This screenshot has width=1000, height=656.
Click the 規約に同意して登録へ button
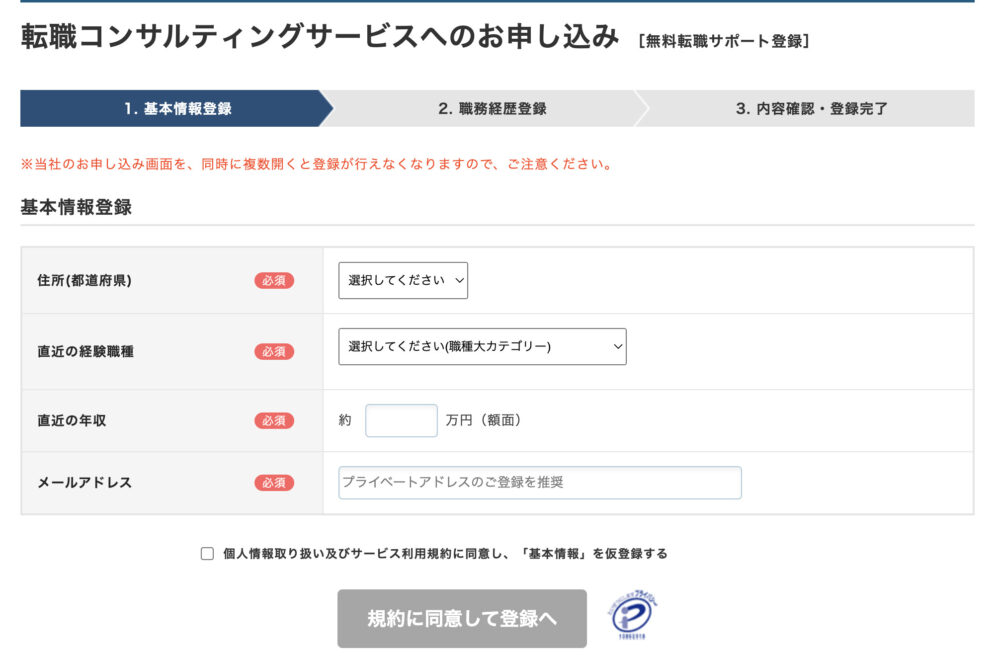tap(462, 618)
